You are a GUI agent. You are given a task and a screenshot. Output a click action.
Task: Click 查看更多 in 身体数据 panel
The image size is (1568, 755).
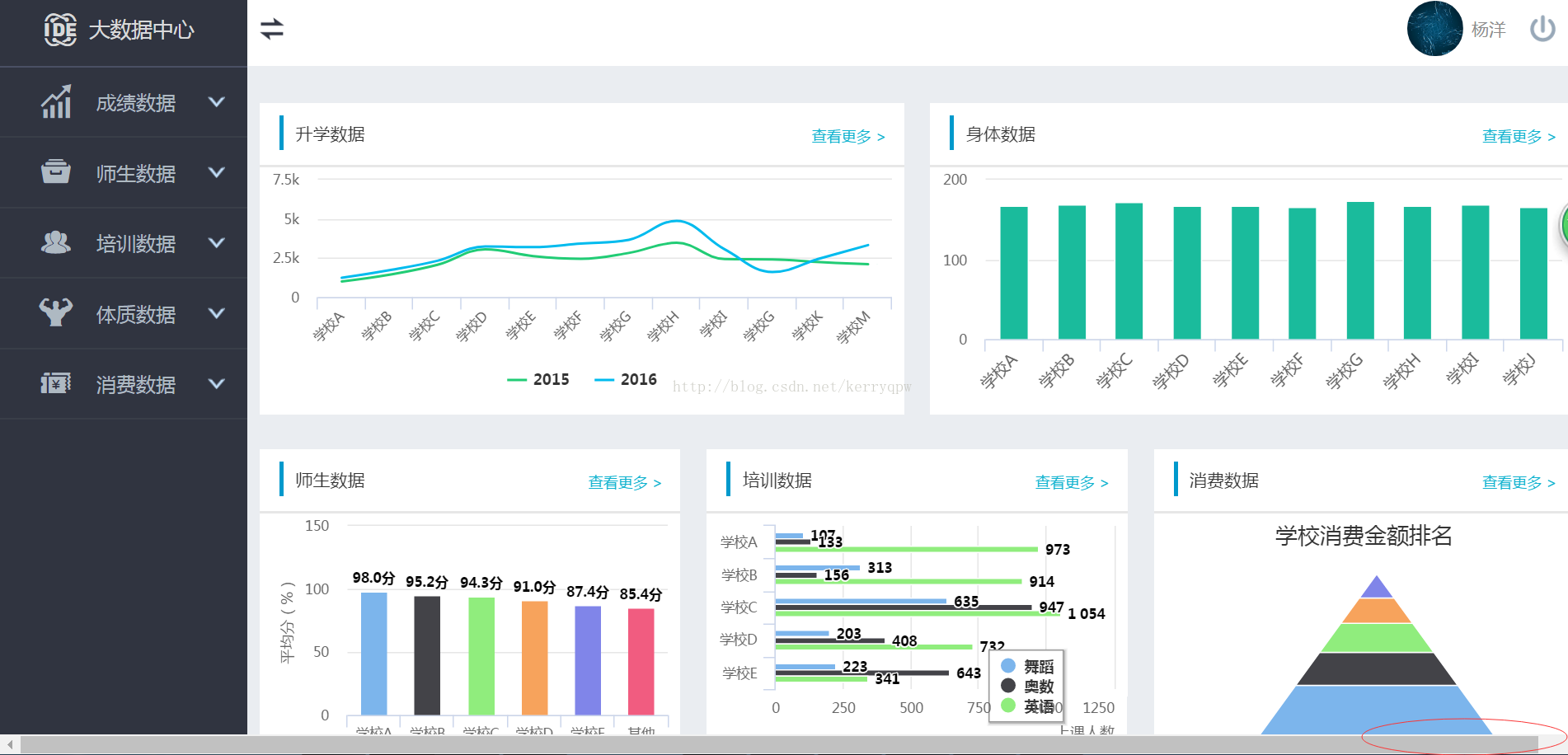click(x=1519, y=137)
